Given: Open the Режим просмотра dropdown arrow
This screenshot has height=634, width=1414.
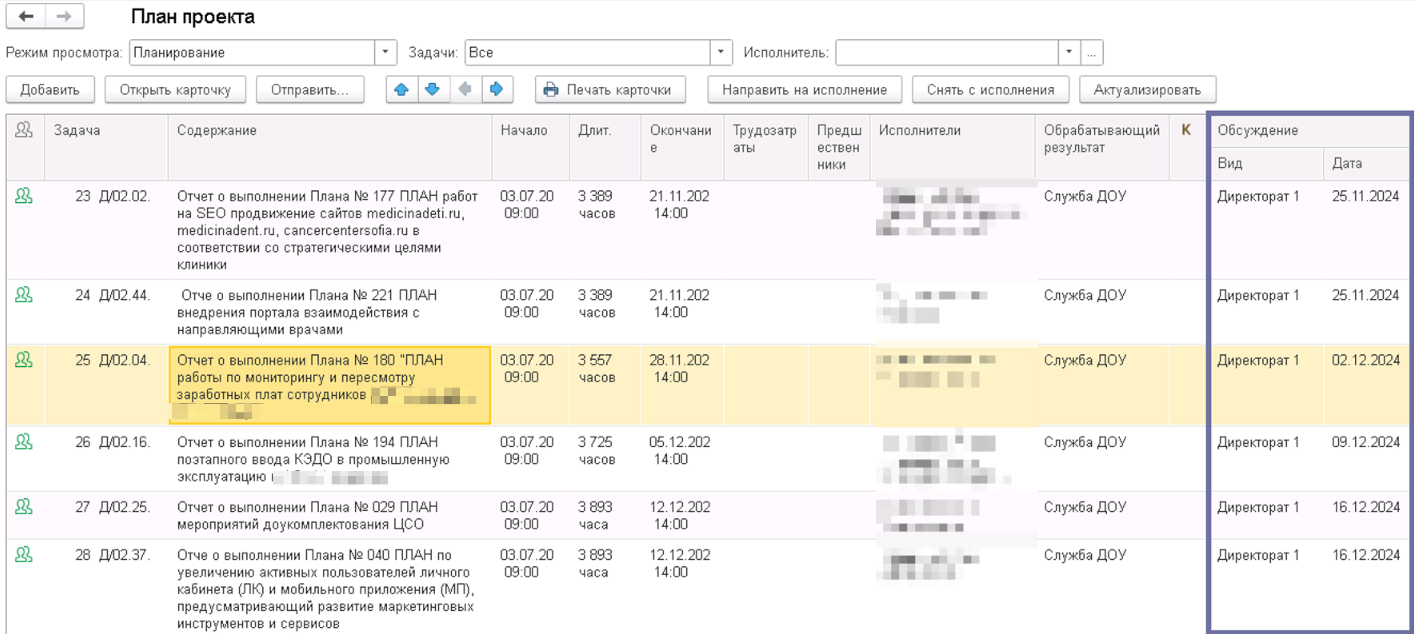Looking at the screenshot, I should coord(386,52).
